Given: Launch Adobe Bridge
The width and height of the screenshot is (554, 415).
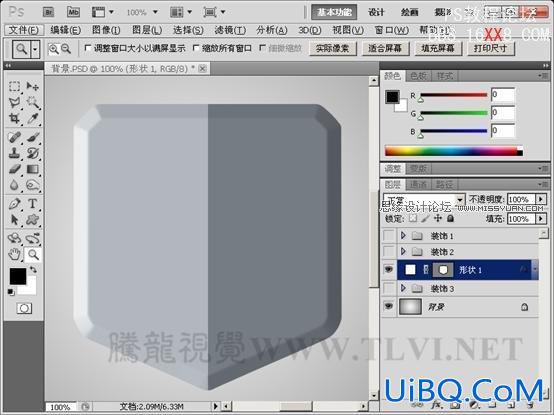Looking at the screenshot, I should click(48, 12).
